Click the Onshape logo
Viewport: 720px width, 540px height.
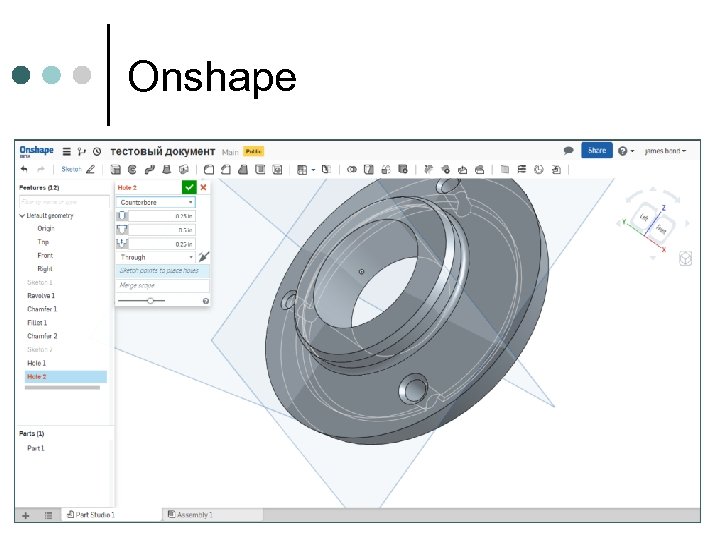[x=36, y=151]
